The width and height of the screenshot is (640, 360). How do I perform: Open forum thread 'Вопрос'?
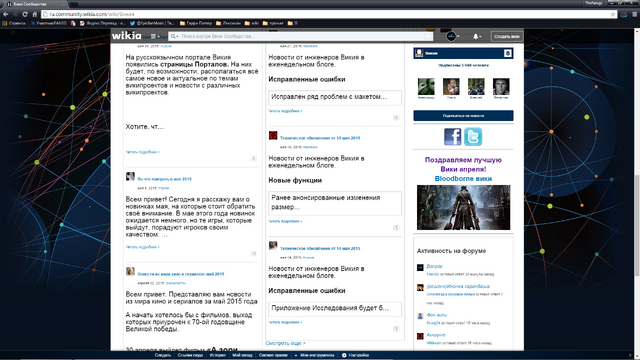click(x=434, y=266)
